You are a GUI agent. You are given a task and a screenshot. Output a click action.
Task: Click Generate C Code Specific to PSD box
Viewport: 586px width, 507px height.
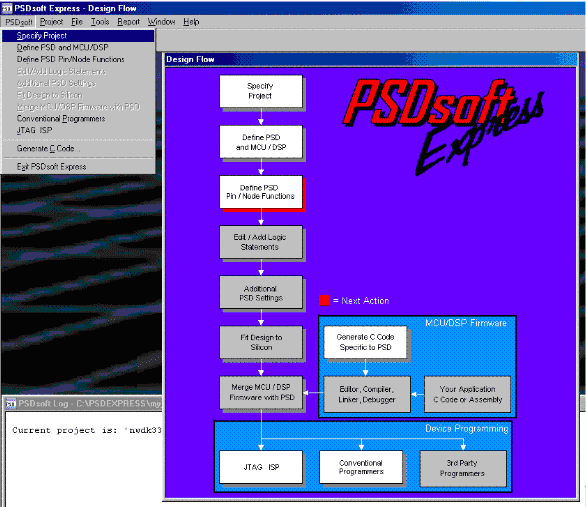pos(365,342)
